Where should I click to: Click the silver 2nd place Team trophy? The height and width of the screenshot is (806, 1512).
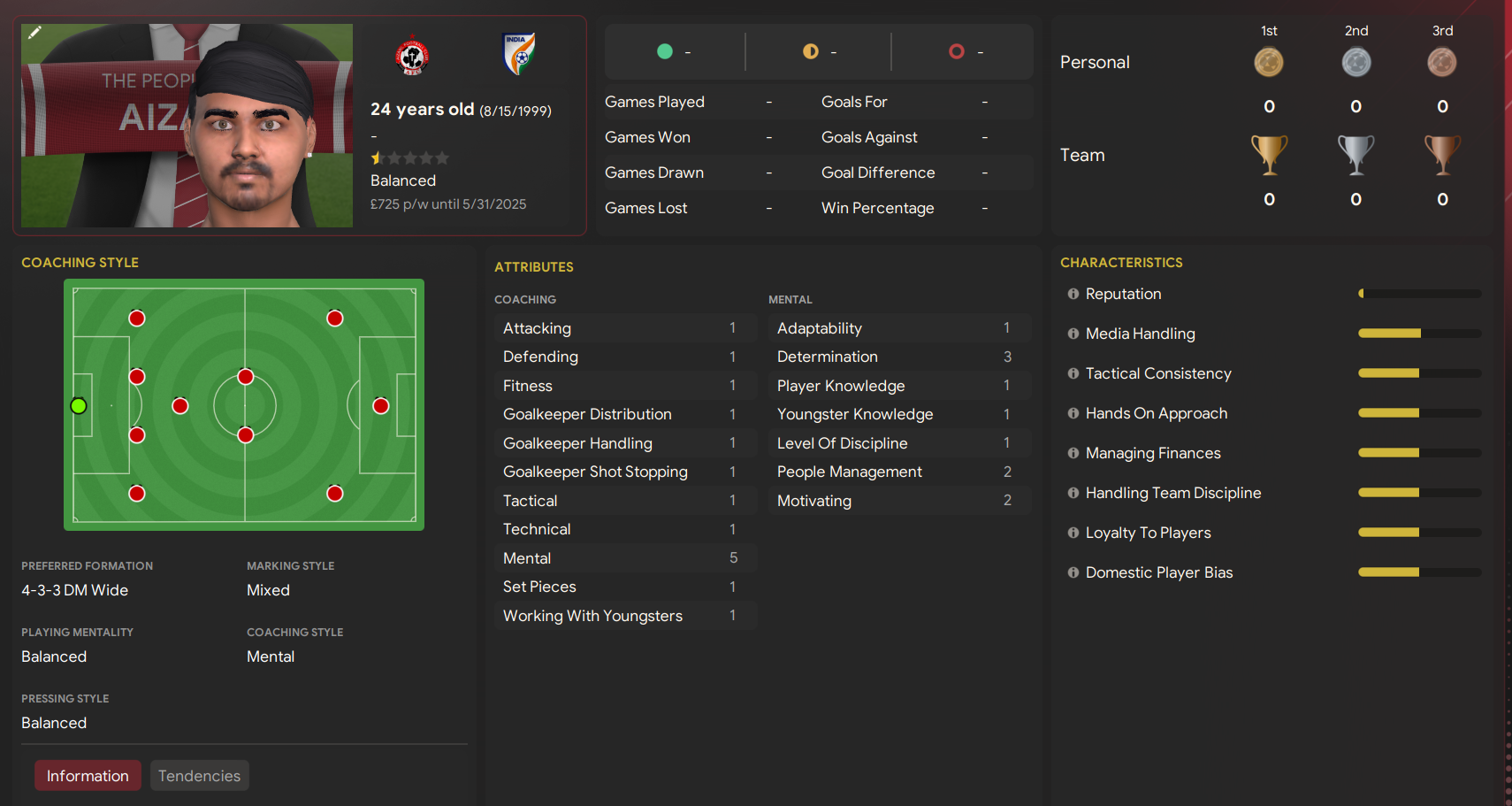click(x=1355, y=155)
